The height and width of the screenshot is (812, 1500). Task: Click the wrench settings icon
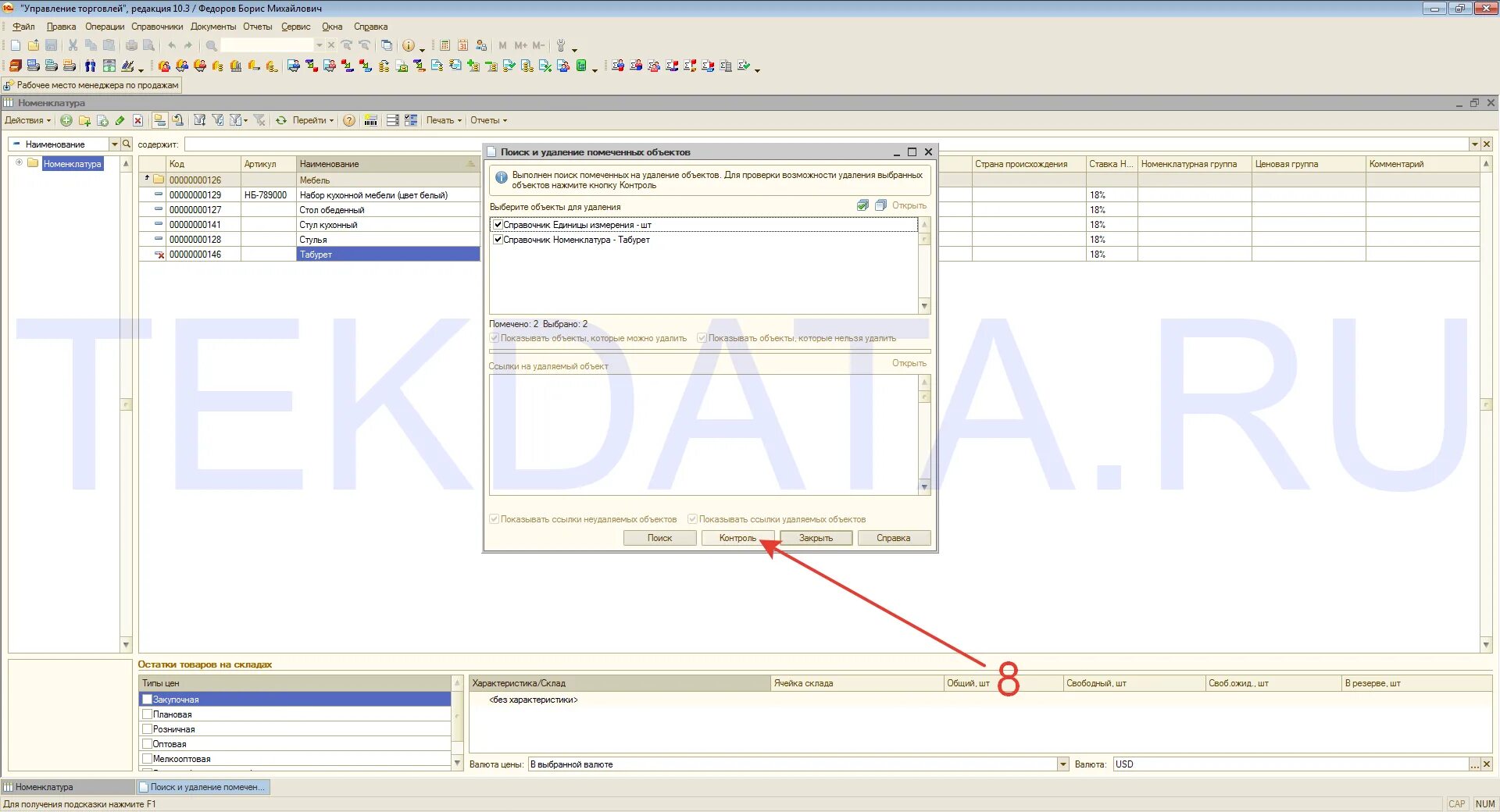pyautogui.click(x=560, y=45)
